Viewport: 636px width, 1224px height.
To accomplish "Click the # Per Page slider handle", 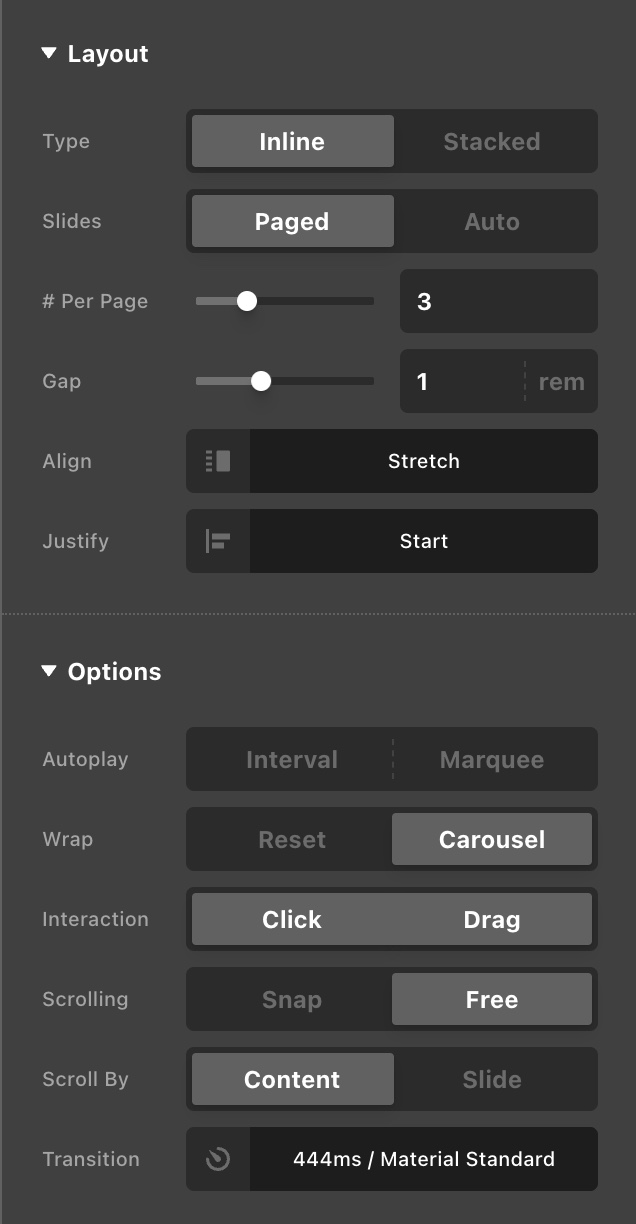I will (x=247, y=301).
